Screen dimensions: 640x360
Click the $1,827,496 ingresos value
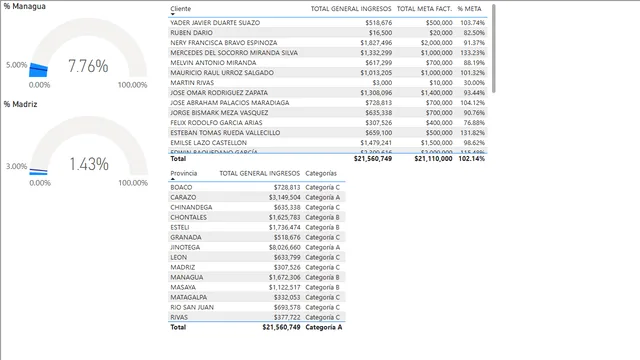click(376, 42)
